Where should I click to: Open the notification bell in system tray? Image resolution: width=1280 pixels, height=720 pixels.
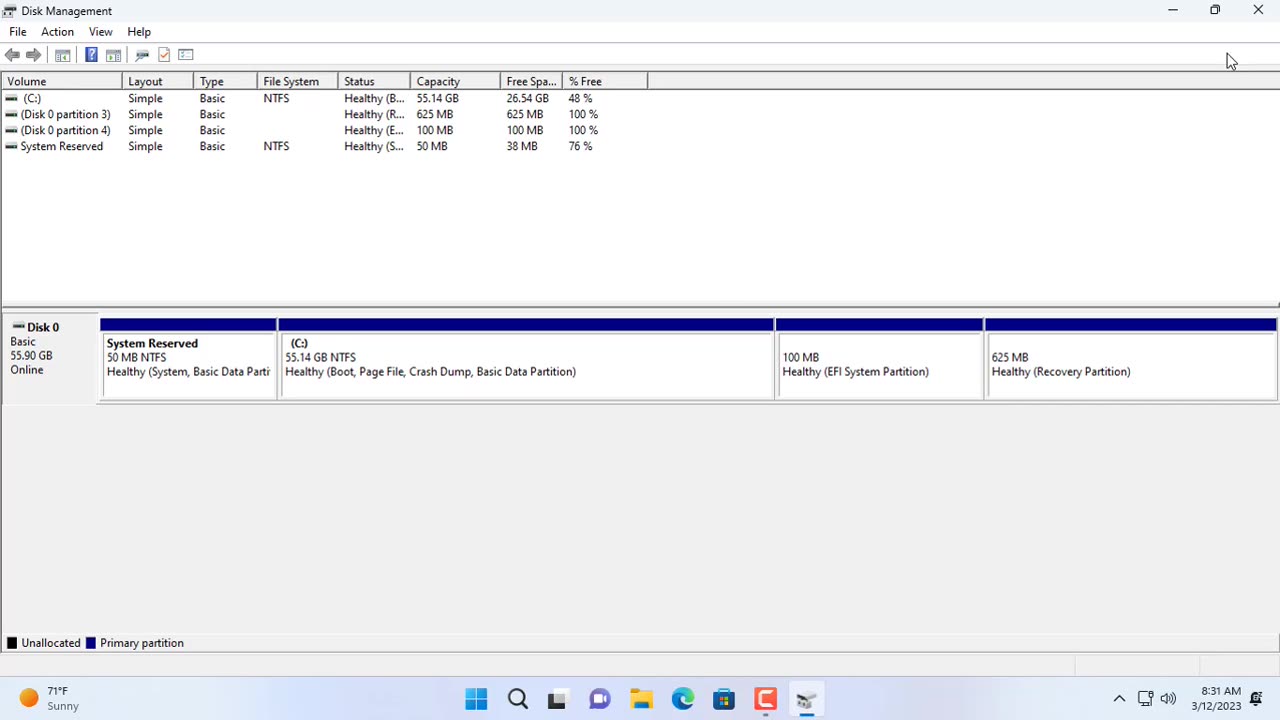pyautogui.click(x=1257, y=698)
